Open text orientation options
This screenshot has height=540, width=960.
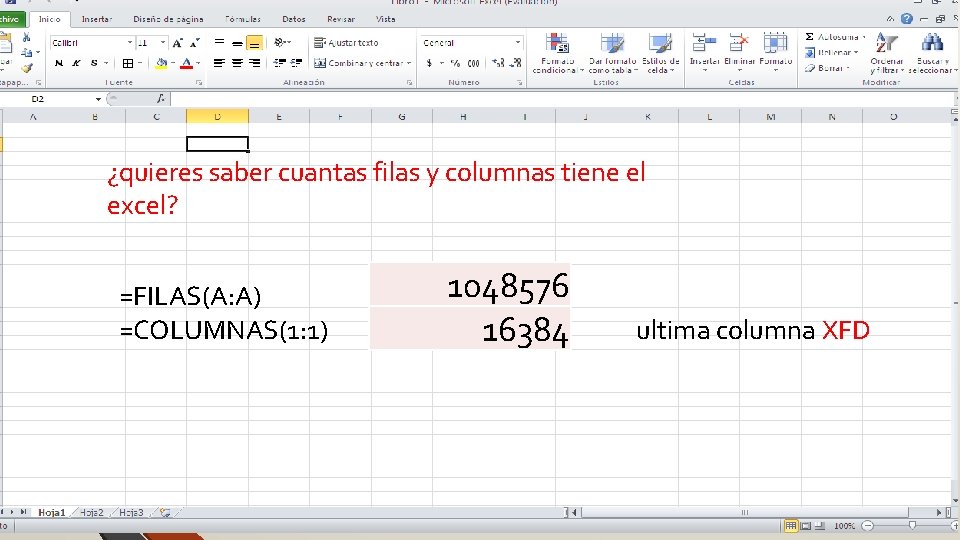[282, 43]
